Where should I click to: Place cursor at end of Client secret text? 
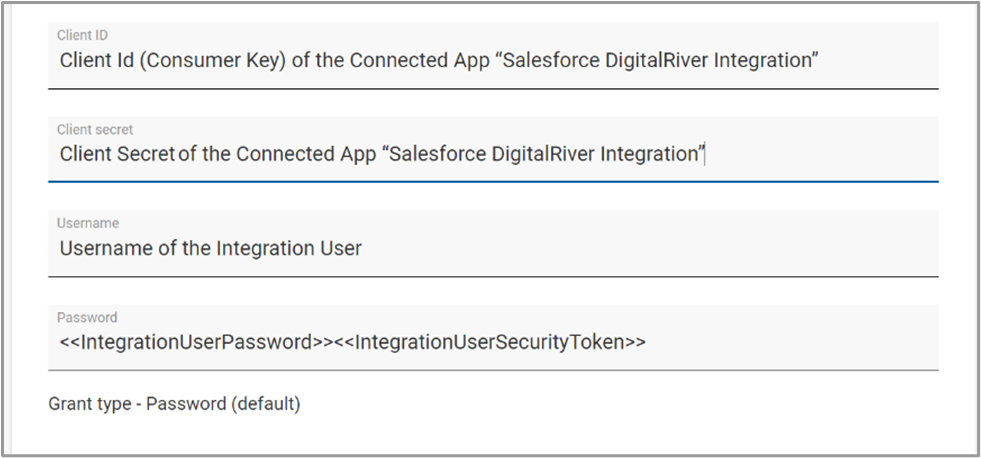coord(706,155)
